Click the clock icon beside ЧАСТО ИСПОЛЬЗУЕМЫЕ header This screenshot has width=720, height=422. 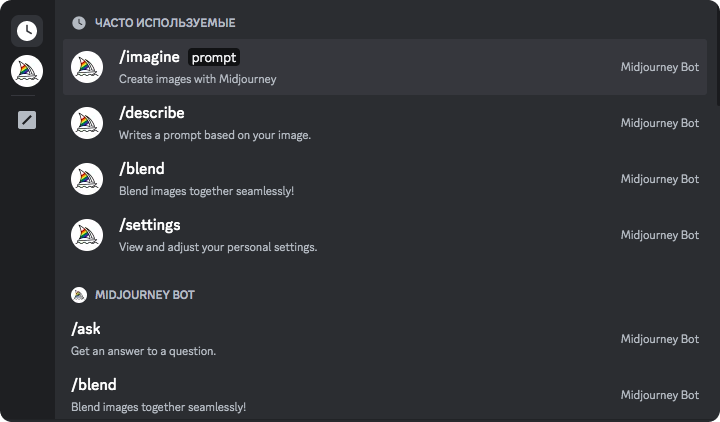tap(79, 22)
